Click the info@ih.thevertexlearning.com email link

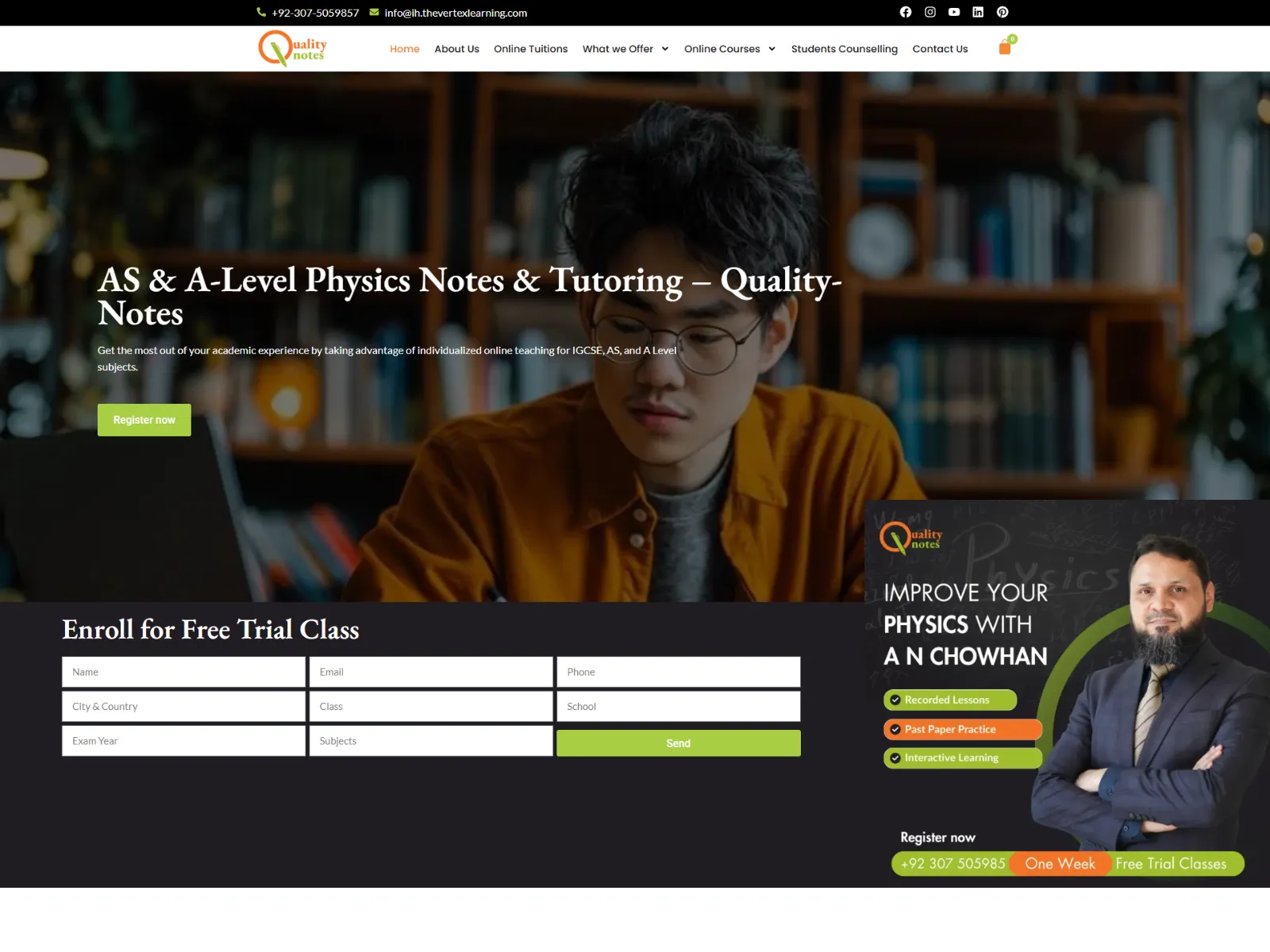point(456,13)
